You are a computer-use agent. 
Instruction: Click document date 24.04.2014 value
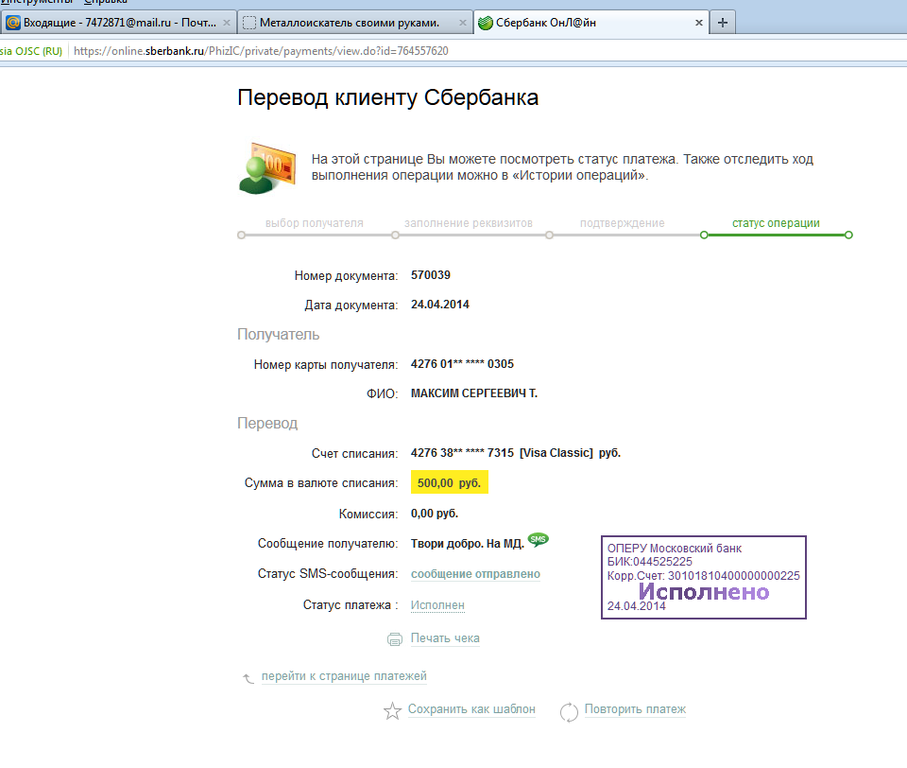pos(440,304)
